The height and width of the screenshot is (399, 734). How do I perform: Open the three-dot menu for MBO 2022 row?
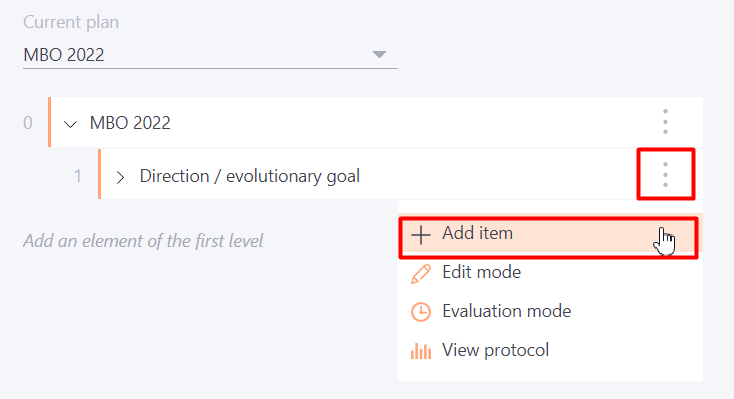(x=665, y=122)
